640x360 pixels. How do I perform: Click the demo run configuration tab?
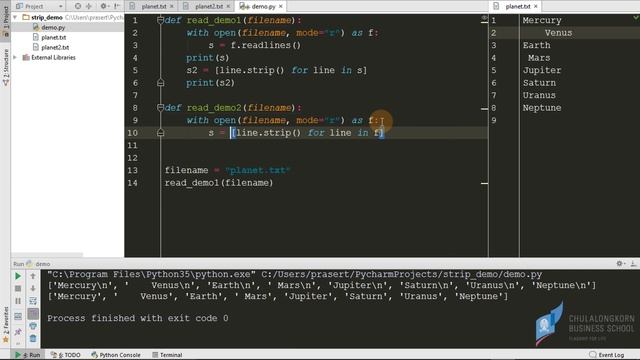point(38,264)
